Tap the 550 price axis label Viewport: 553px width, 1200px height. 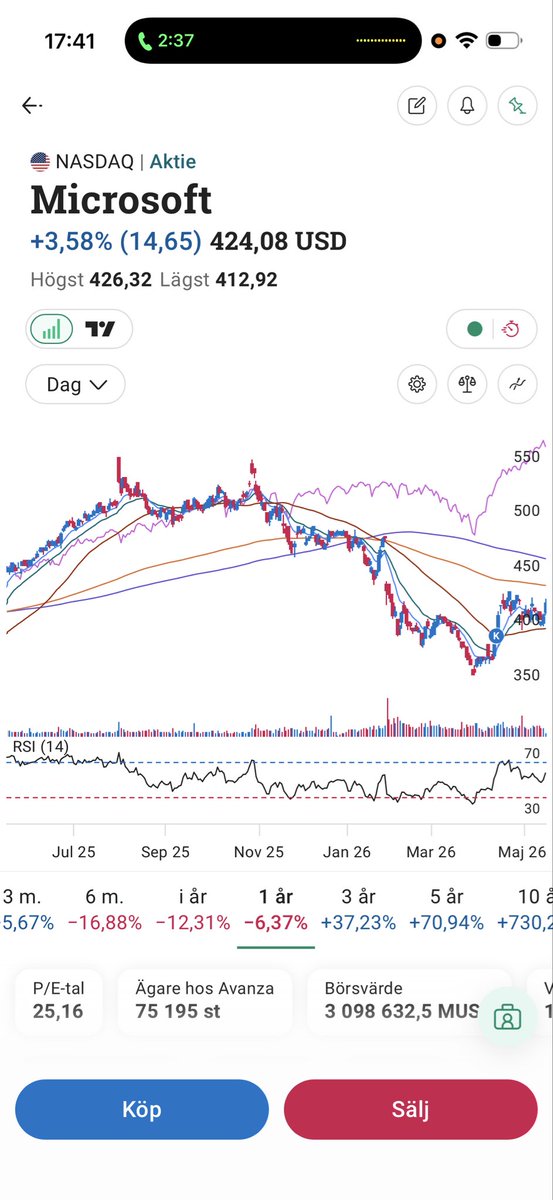point(527,456)
